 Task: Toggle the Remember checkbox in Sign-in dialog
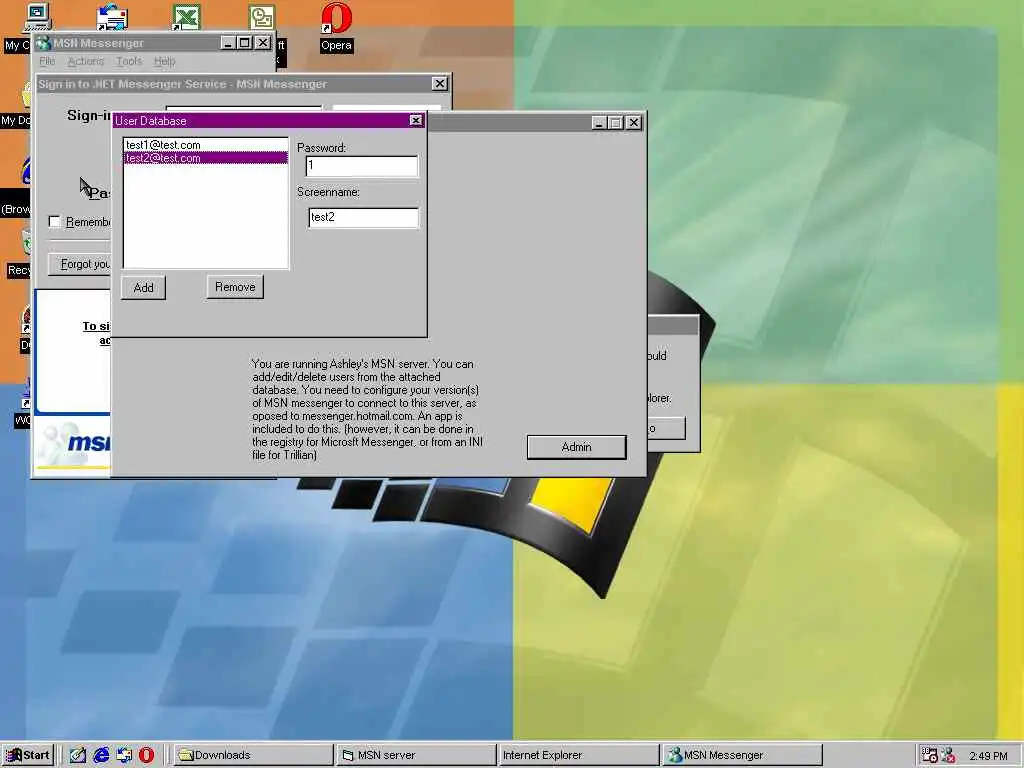point(55,222)
